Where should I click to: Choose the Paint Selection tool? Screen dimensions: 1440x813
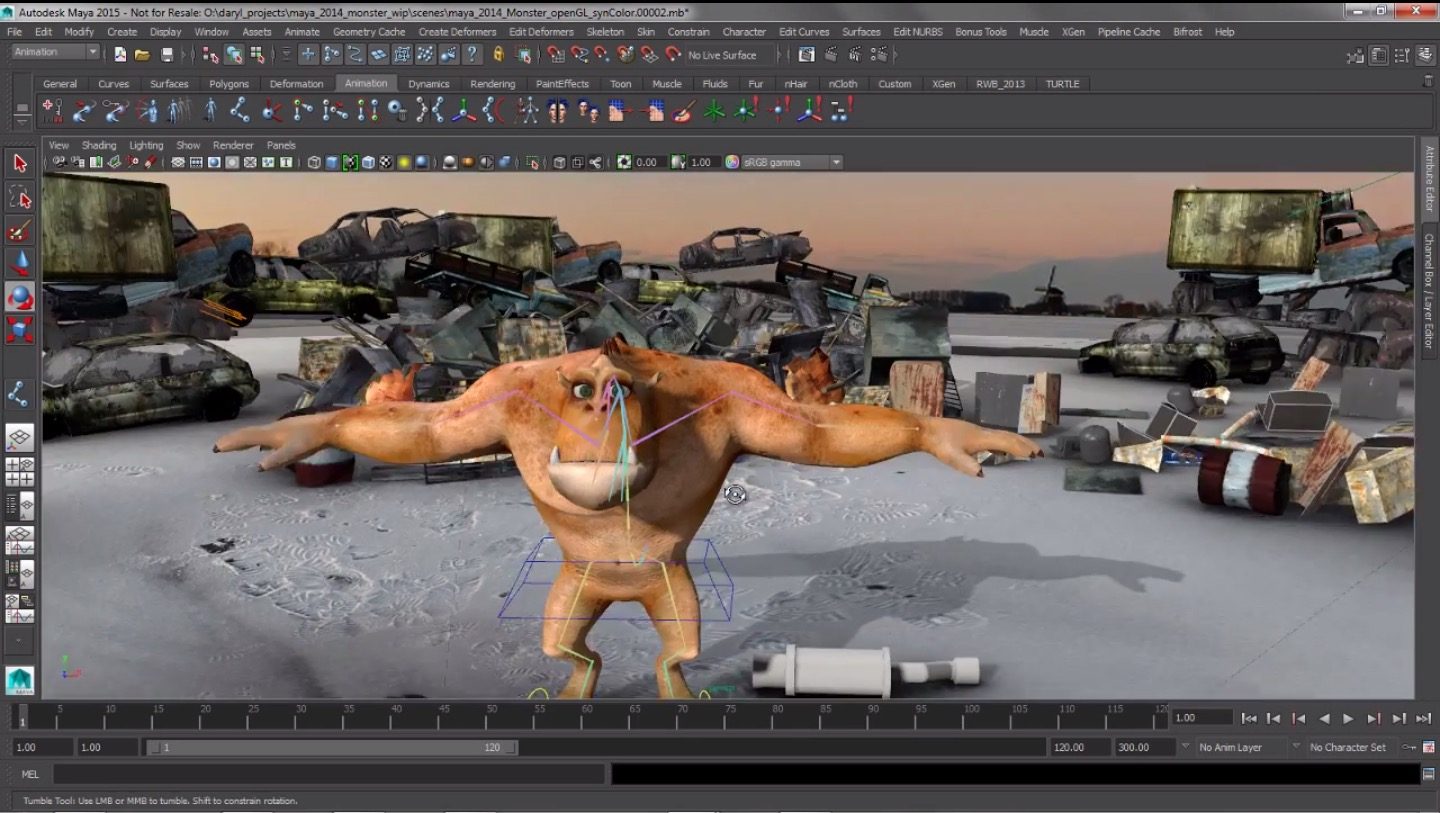[x=20, y=231]
